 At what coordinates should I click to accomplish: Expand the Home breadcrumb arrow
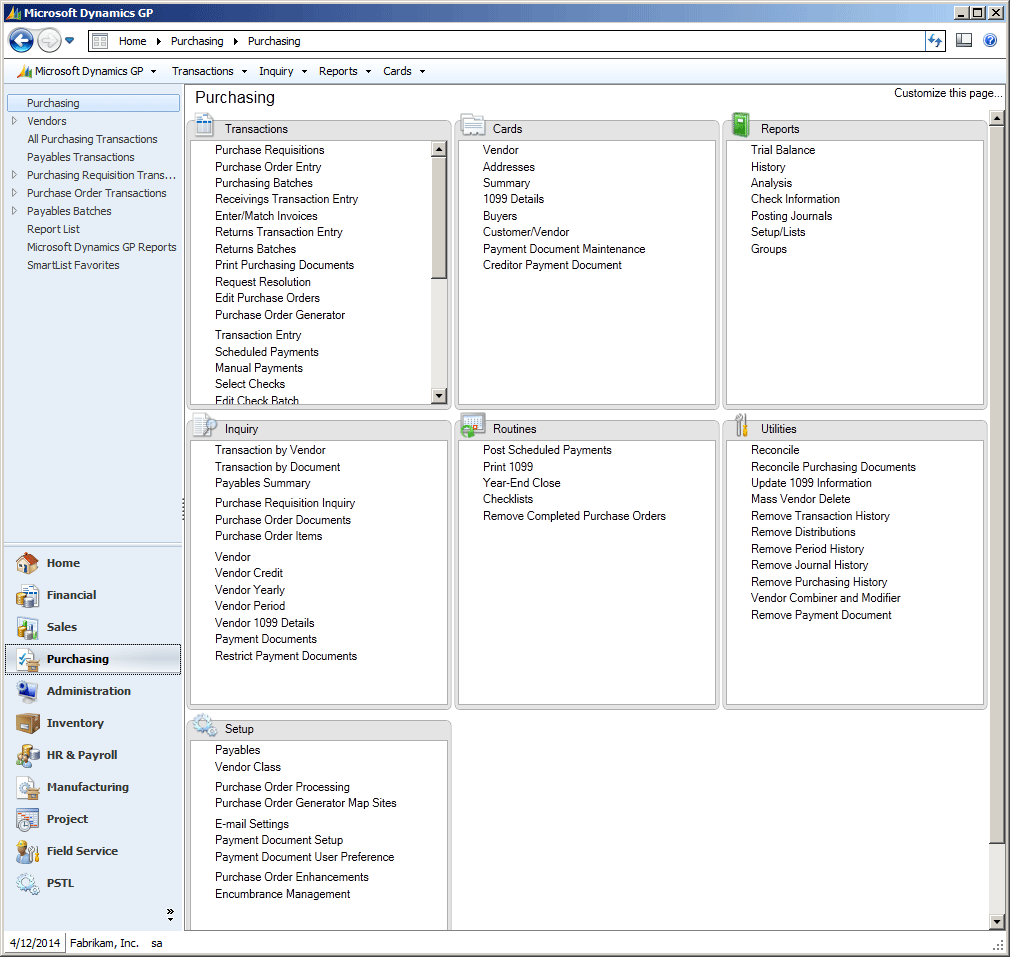[x=158, y=41]
